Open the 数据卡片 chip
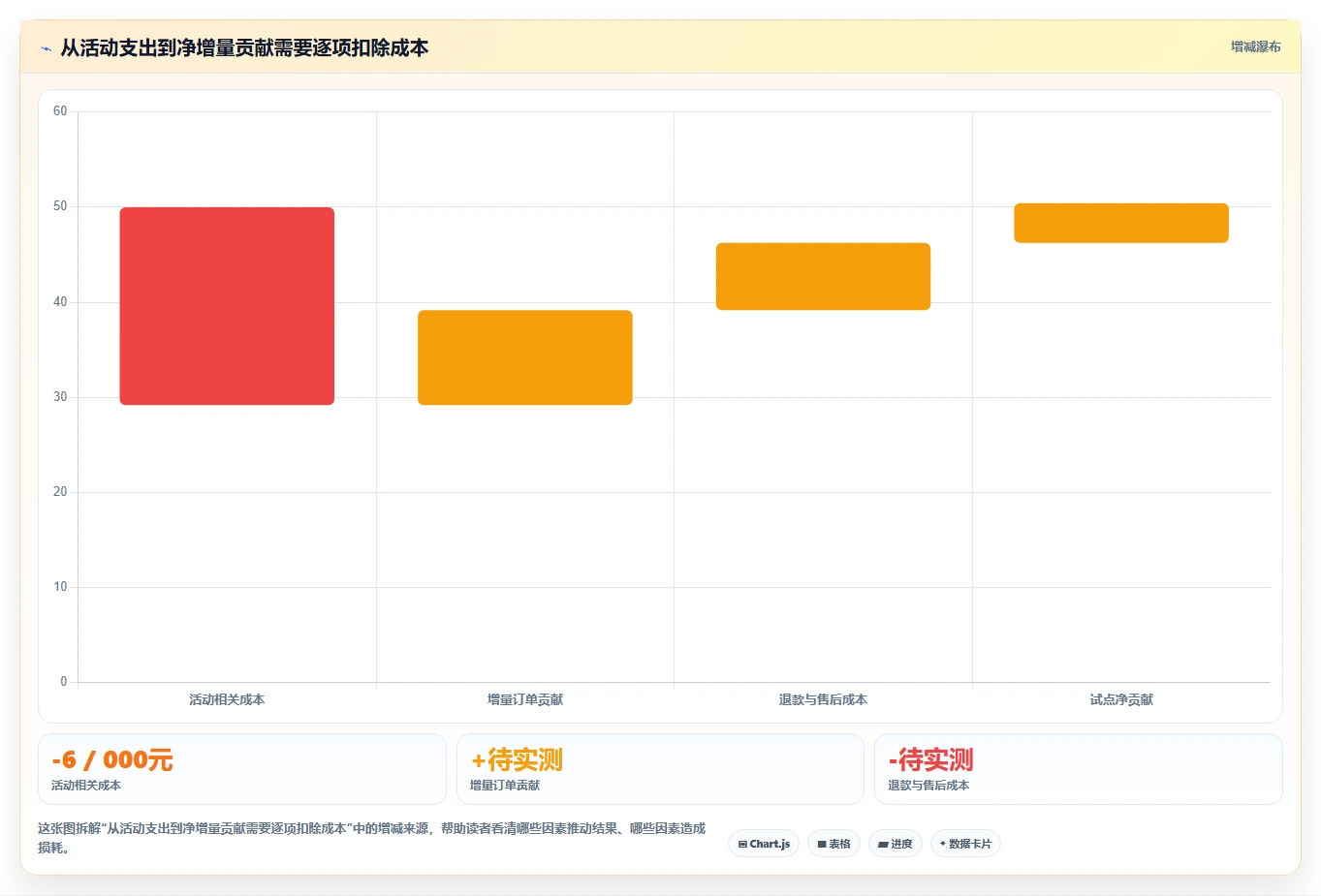The height and width of the screenshot is (896, 1321). 965,844
